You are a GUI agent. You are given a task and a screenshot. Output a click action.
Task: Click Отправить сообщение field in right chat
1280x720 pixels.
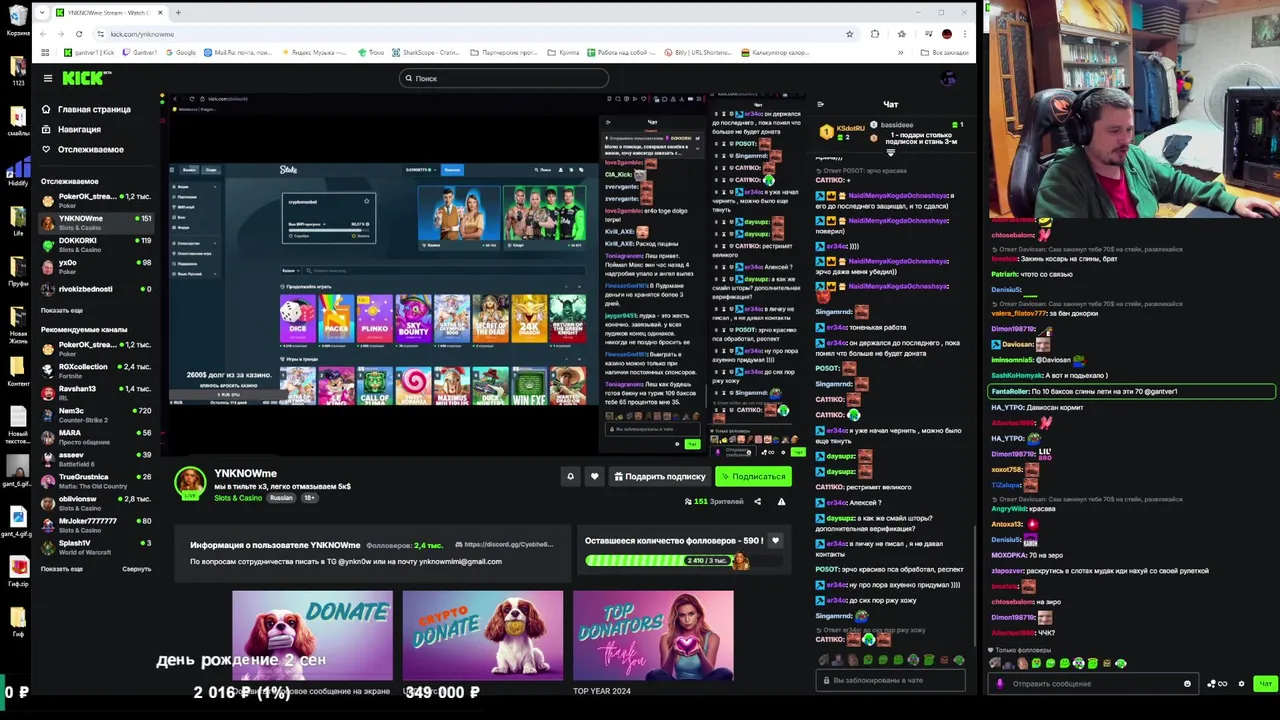click(1094, 684)
